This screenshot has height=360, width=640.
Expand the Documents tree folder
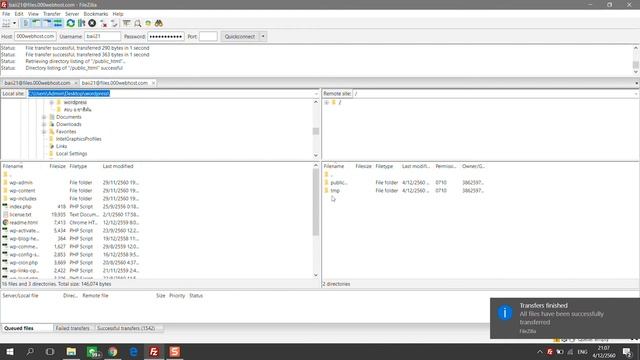[x=44, y=117]
